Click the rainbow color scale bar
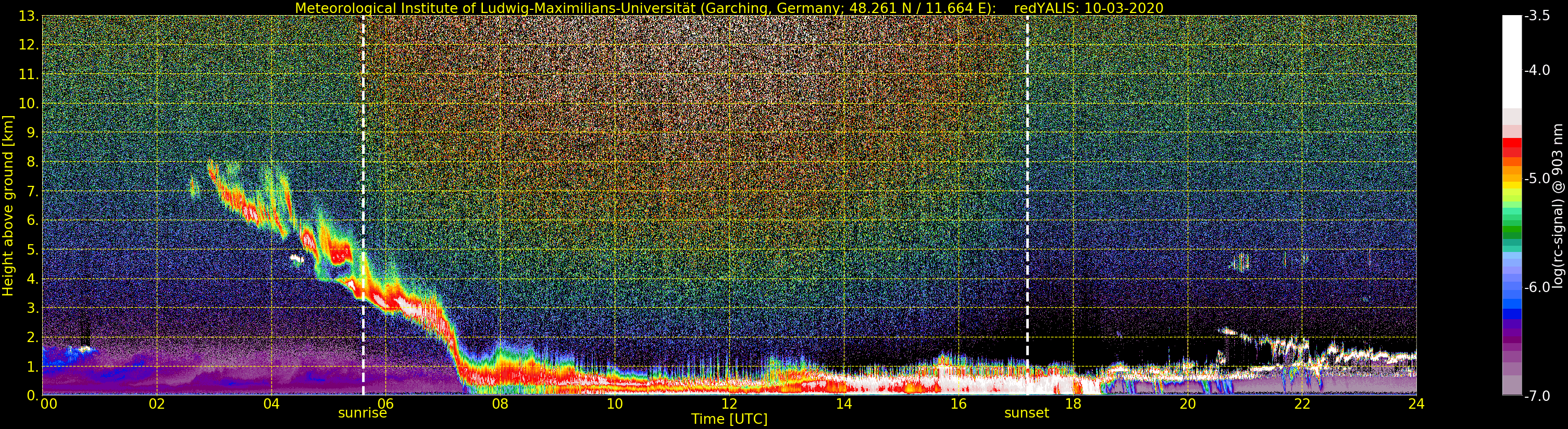The image size is (1568, 429). click(x=1512, y=206)
